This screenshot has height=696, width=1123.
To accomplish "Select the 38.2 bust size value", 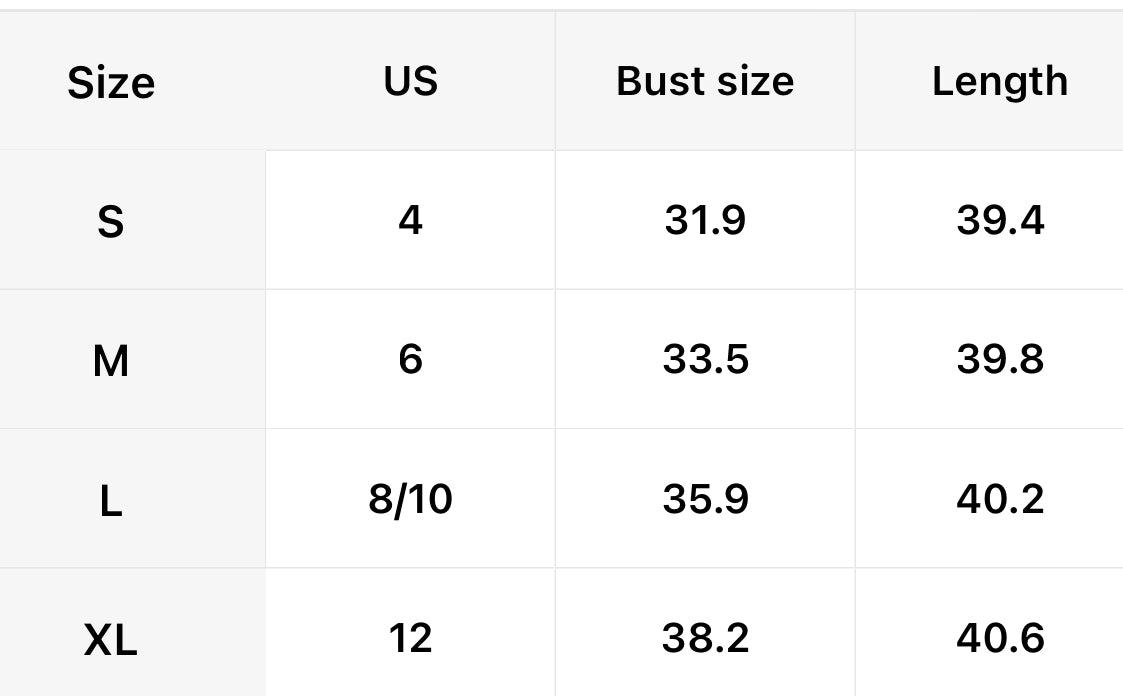I will click(x=705, y=637).
